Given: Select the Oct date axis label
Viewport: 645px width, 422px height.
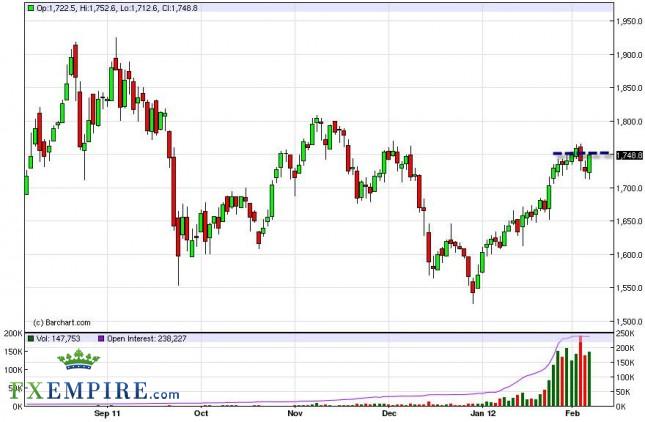Looking at the screenshot, I should click(x=199, y=413).
